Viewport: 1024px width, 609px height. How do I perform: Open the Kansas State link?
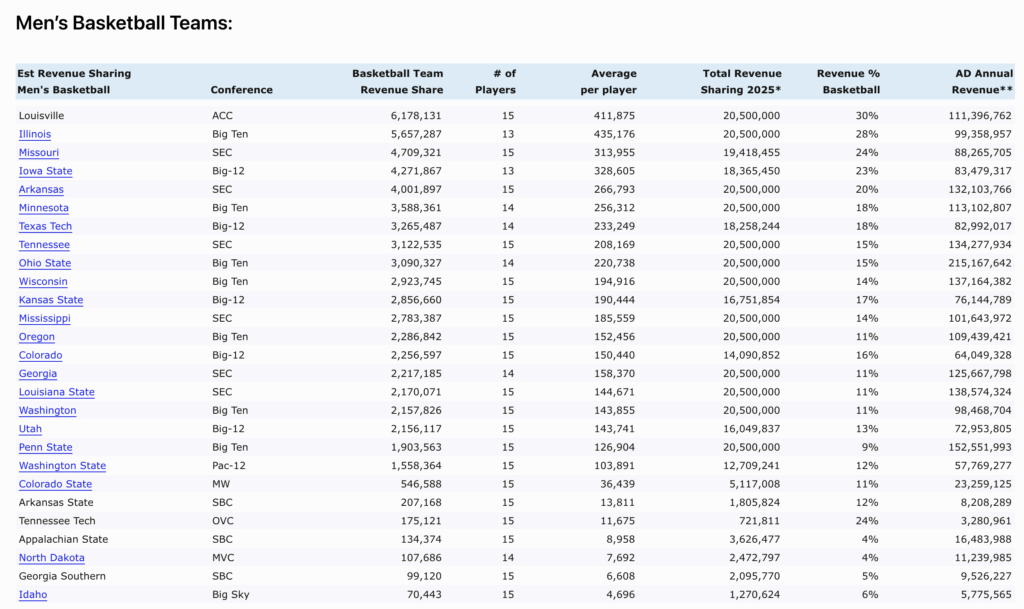point(51,300)
